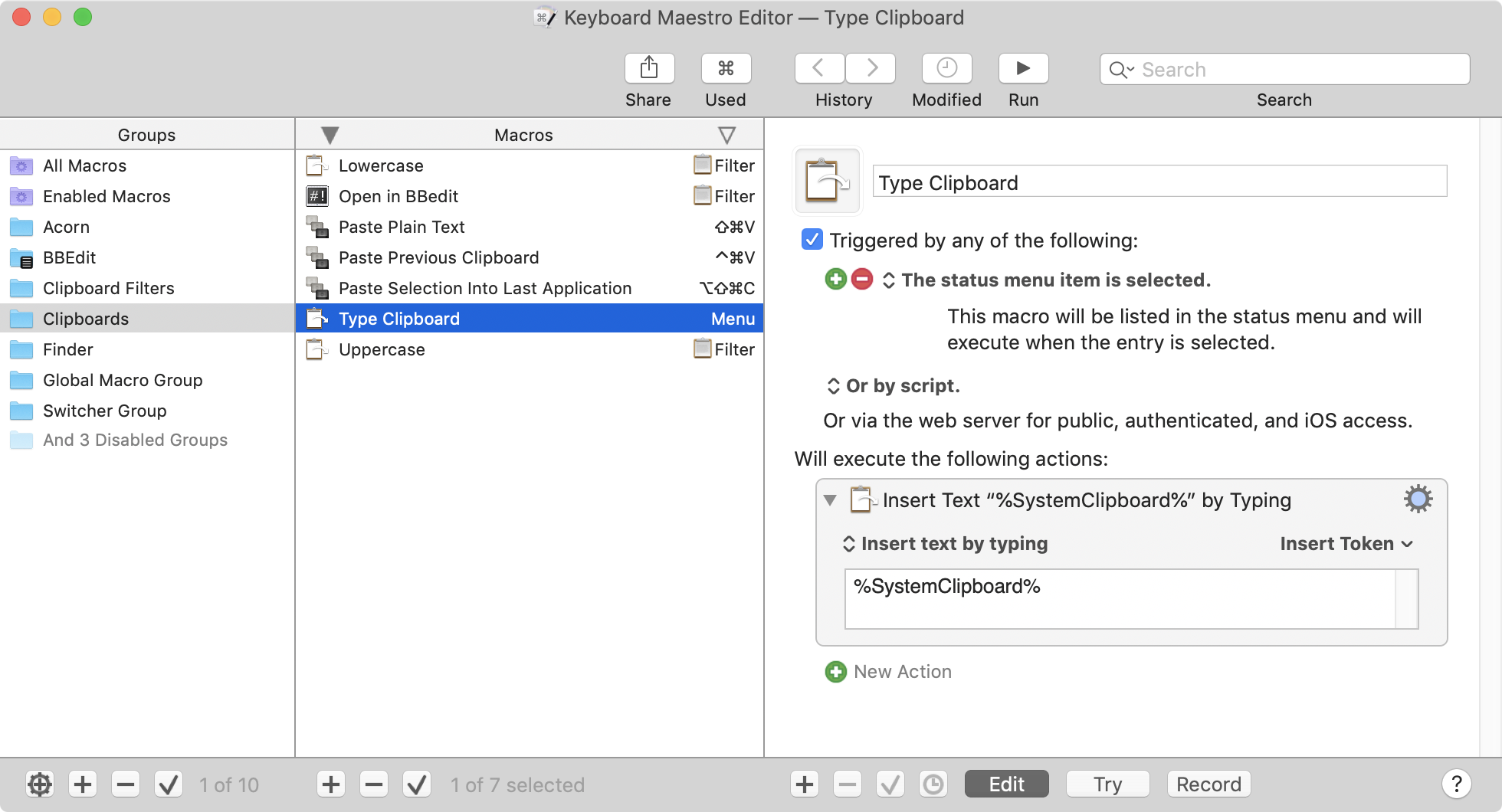
Task: Uncheck the Triggered by any checkbox
Action: 812,240
